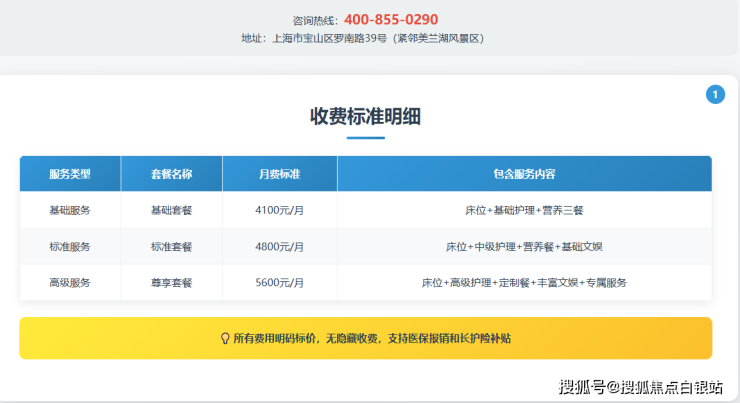This screenshot has height=403, width=740.
Task: Call the hotline number 400-855-0290
Action: click(390, 19)
